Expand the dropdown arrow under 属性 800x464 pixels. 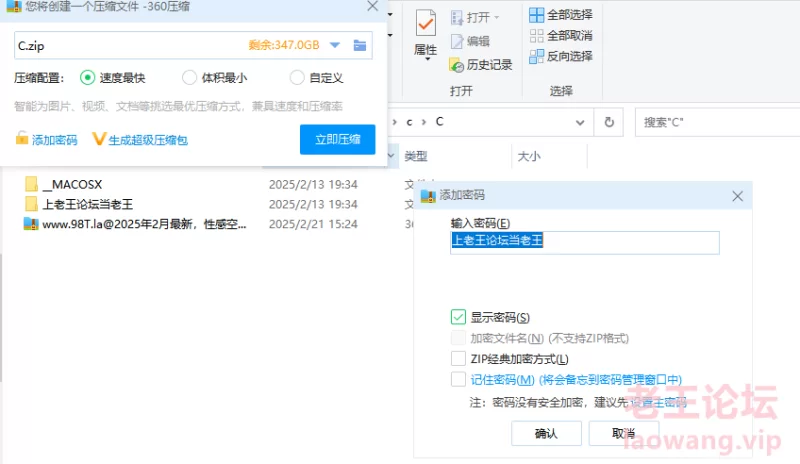tap(428, 60)
